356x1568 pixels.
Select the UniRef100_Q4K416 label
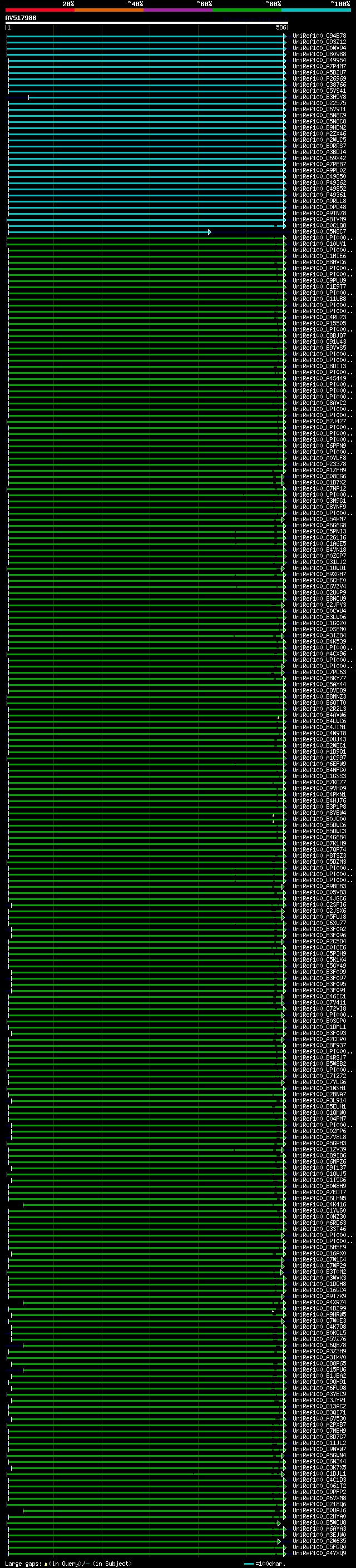319,1205
